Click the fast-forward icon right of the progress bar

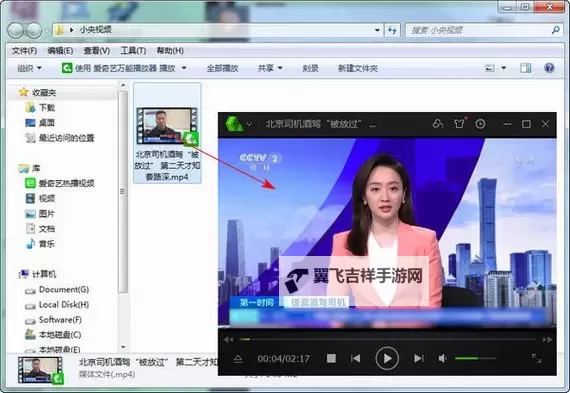547,340
